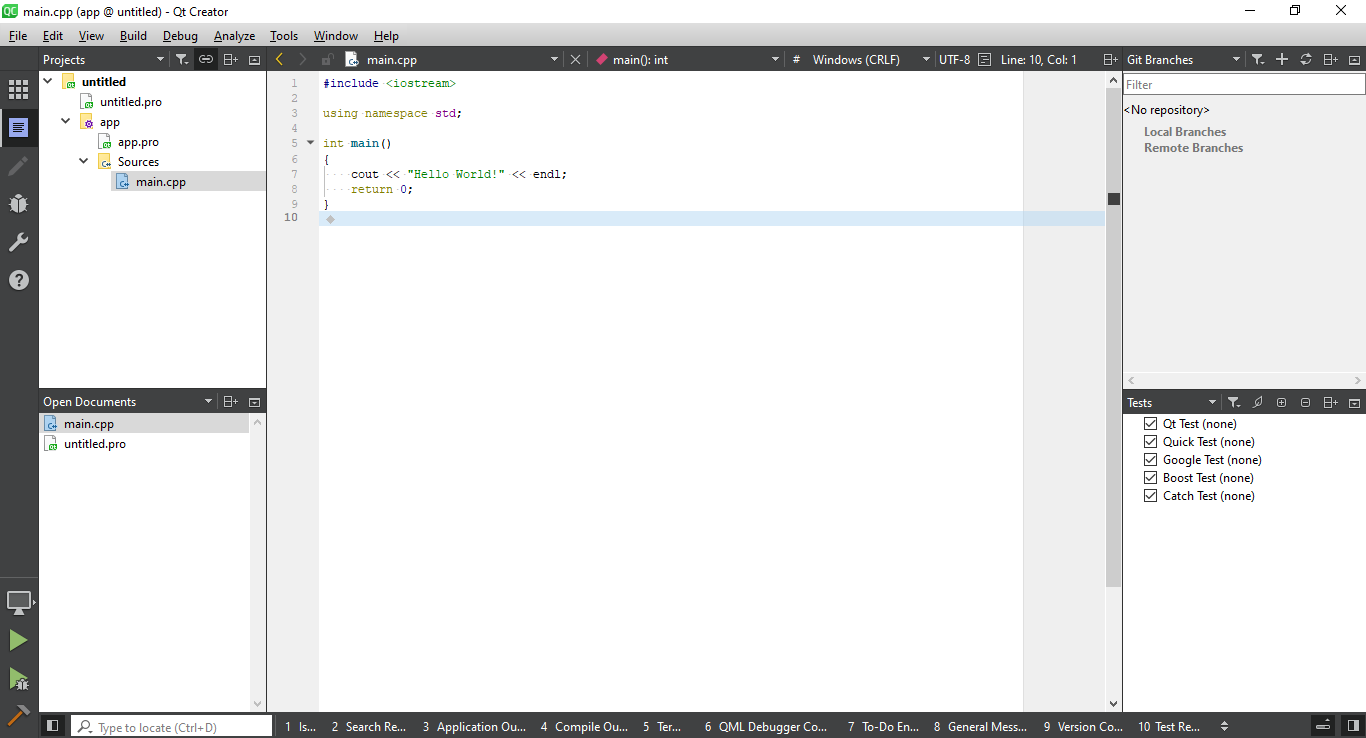Open Line 10, Col 1 locator
The height and width of the screenshot is (738, 1366).
[x=1039, y=60]
